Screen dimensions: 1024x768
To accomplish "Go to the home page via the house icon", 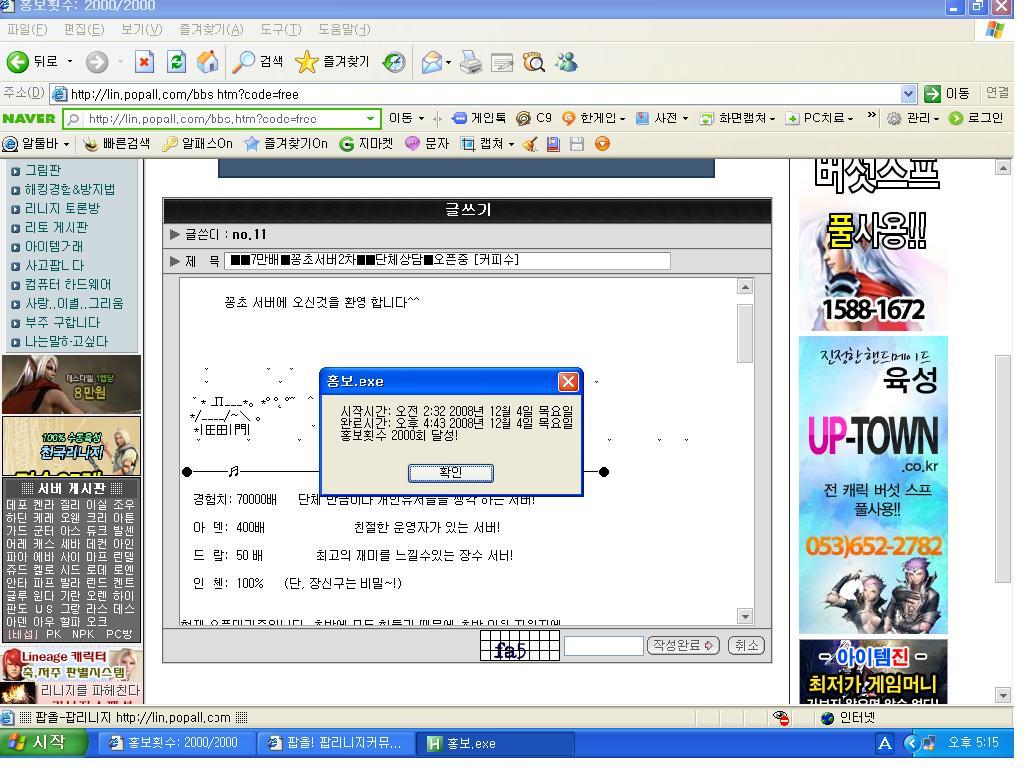I will pyautogui.click(x=208, y=62).
